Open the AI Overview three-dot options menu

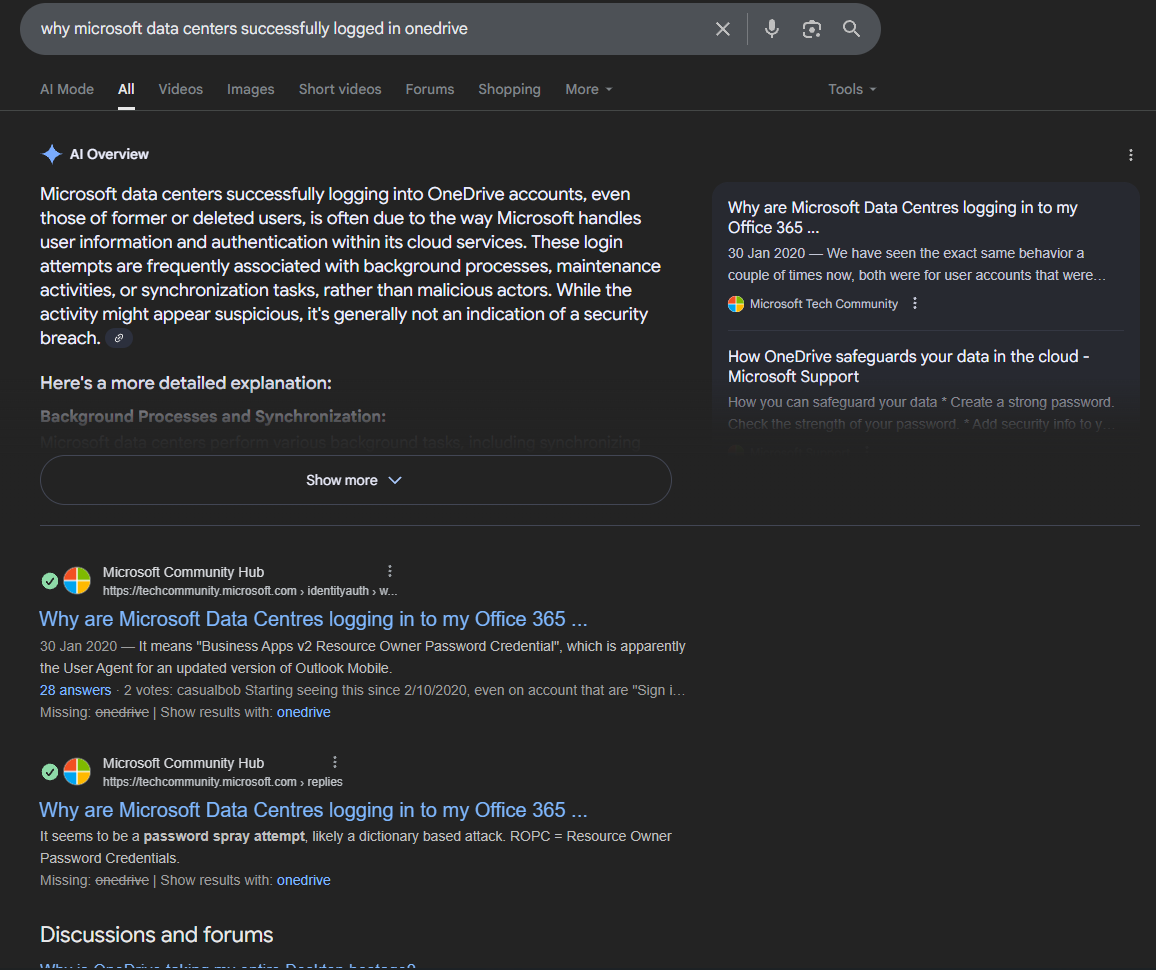1130,155
